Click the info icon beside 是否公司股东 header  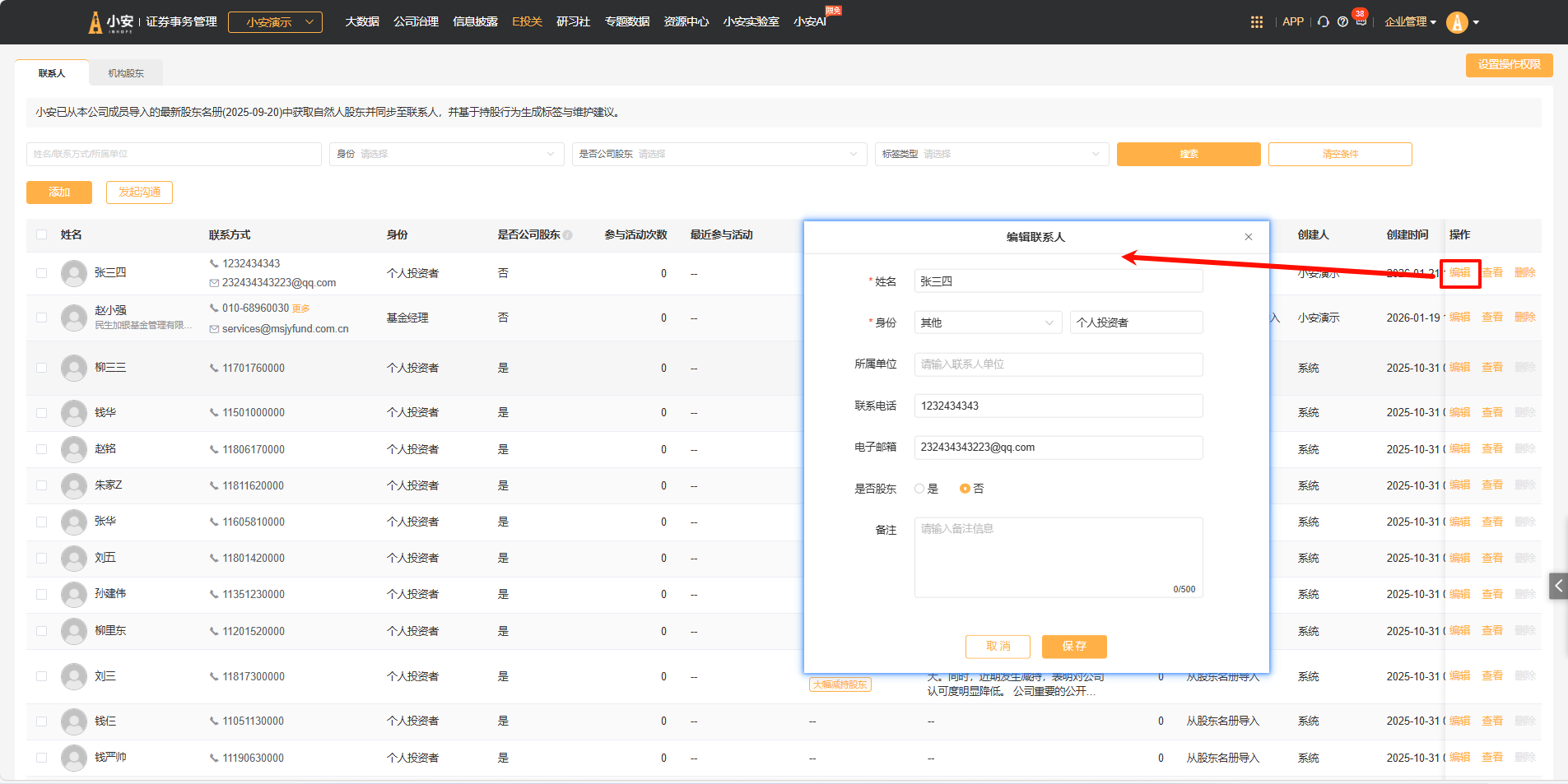568,235
